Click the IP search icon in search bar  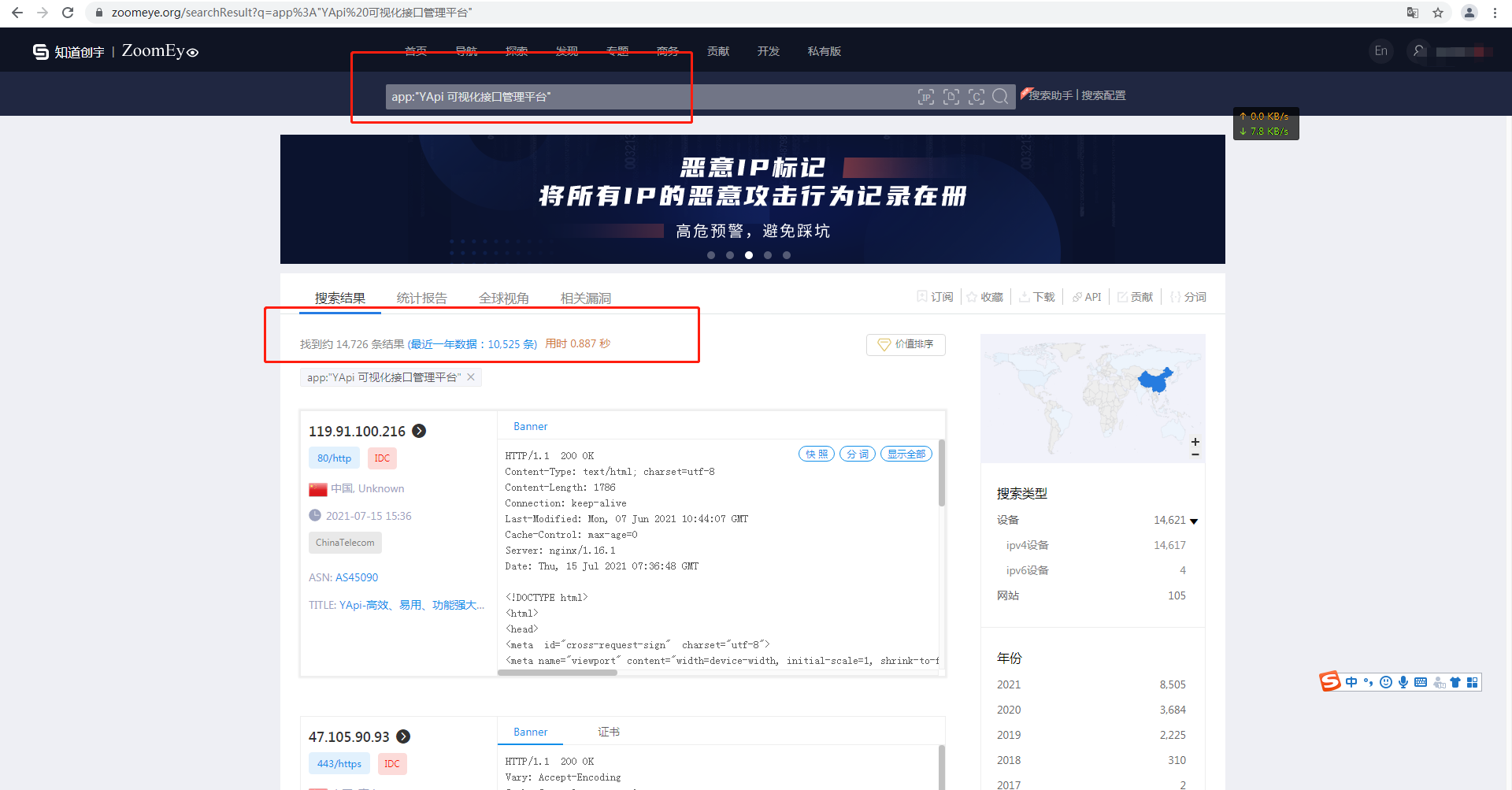tap(926, 97)
